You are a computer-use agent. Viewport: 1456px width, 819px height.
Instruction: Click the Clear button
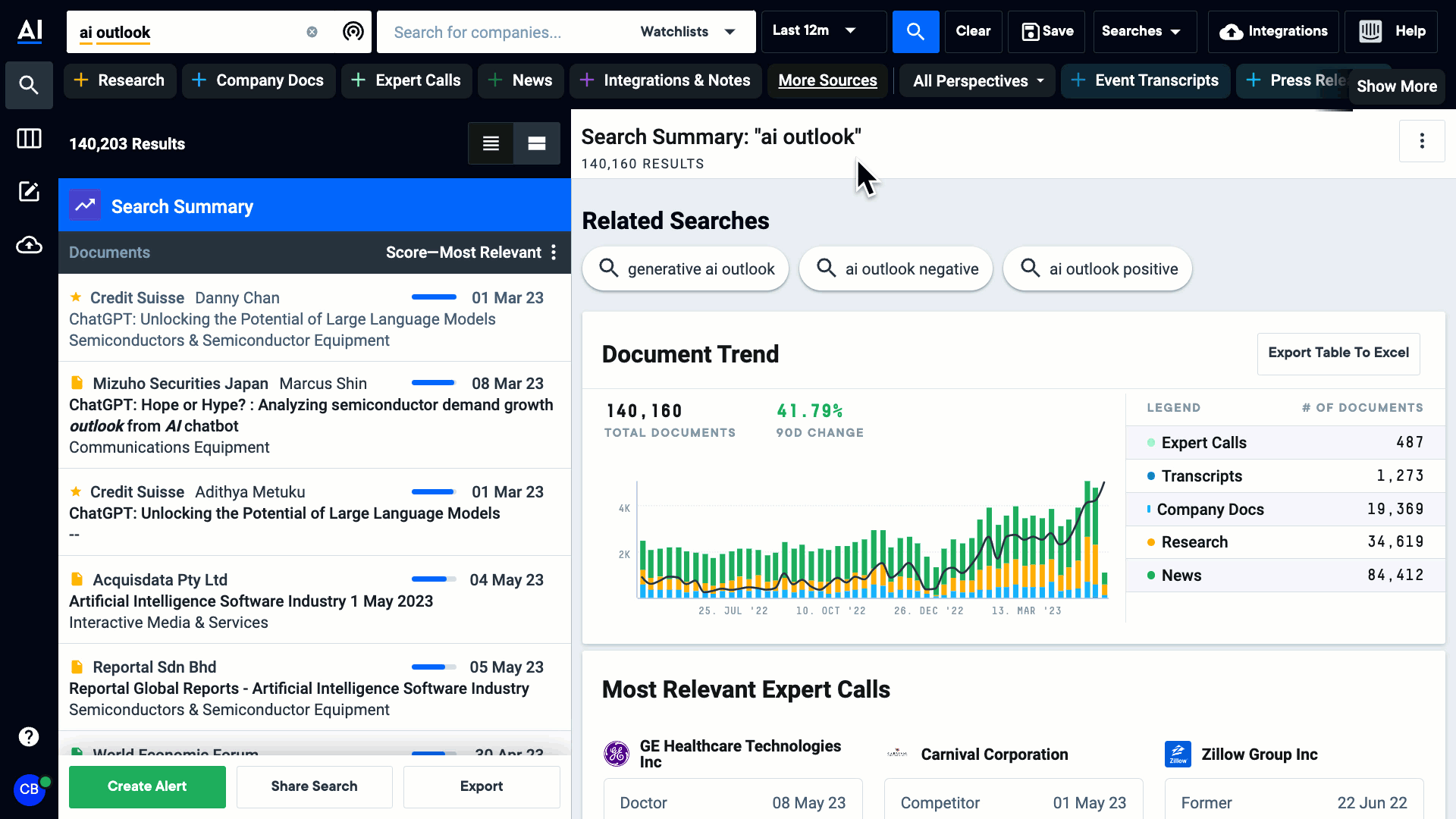973,31
